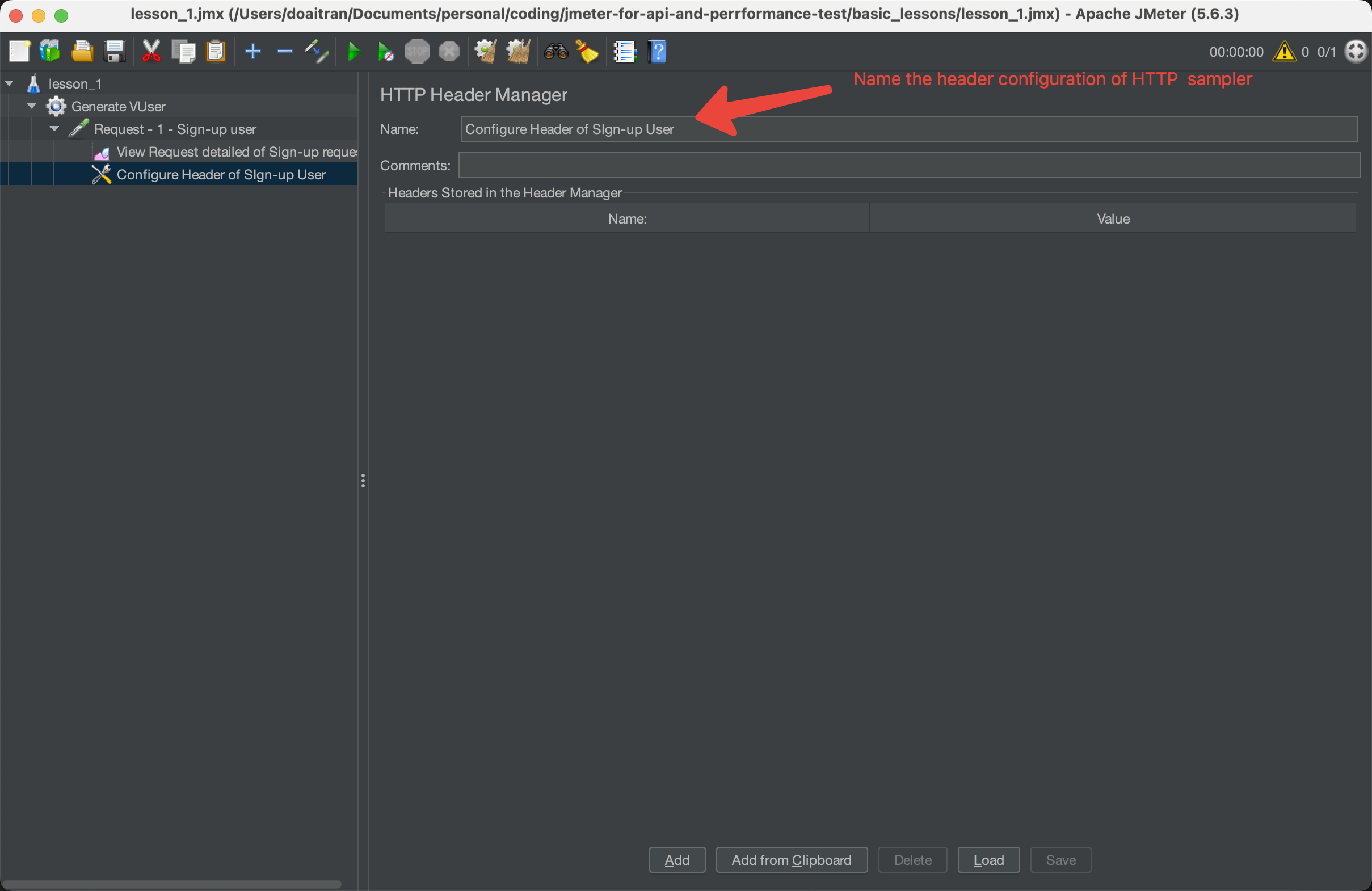Screen dimensions: 1372x891
Task: Click the Stop test icon
Action: [418, 51]
